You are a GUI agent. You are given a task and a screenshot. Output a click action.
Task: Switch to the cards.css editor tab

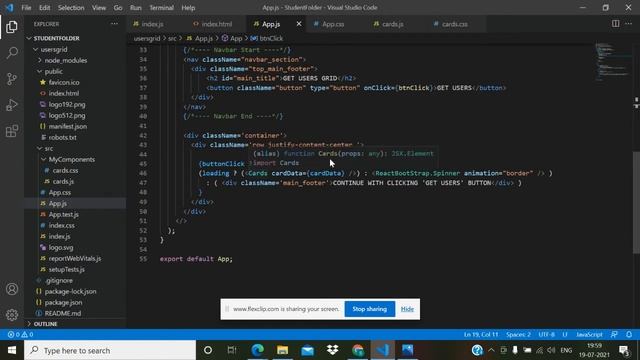tap(455, 24)
